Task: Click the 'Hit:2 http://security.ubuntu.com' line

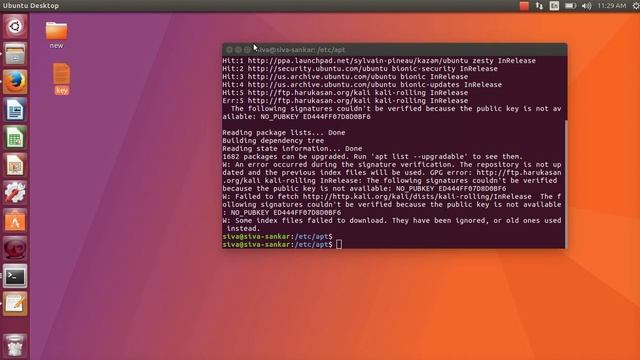Action: [360, 69]
